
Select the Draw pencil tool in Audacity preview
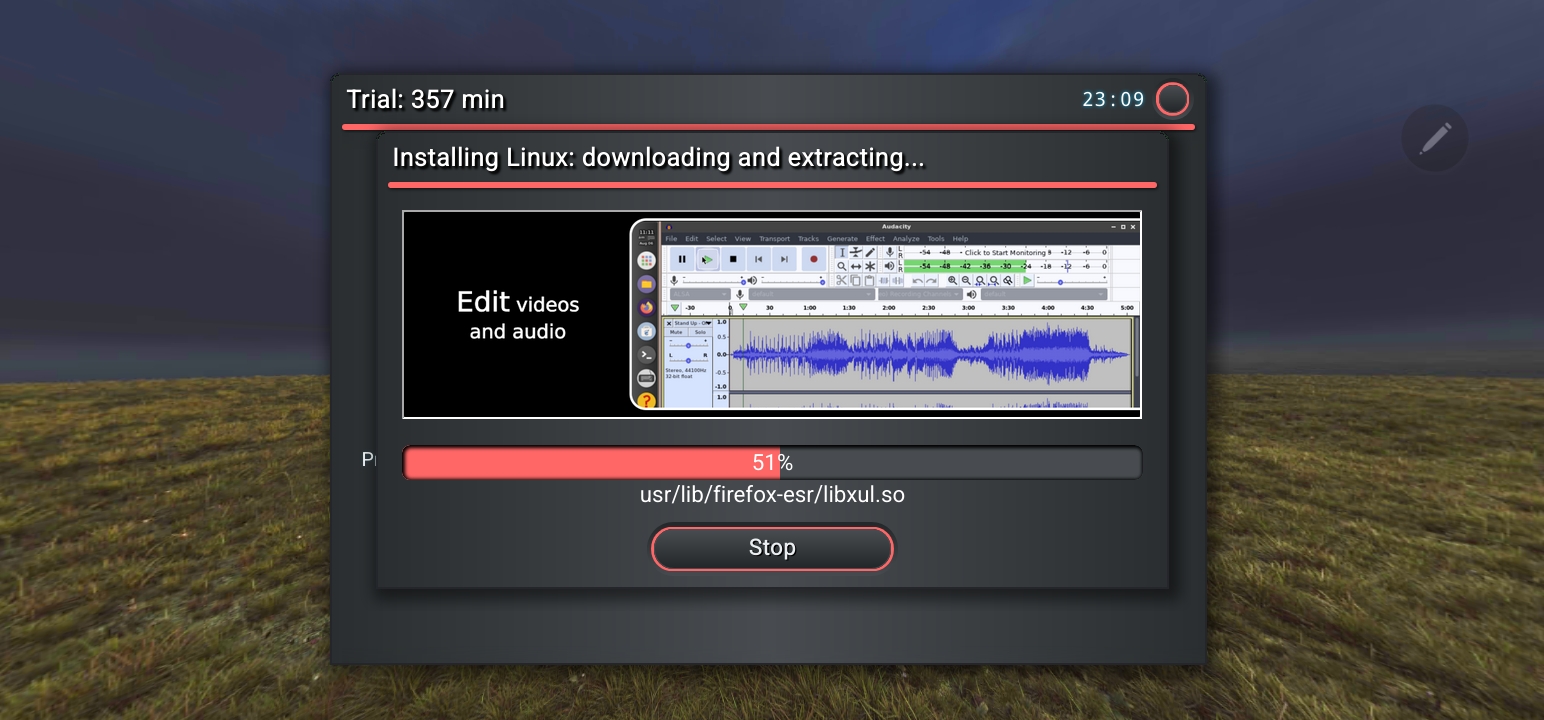(x=870, y=252)
